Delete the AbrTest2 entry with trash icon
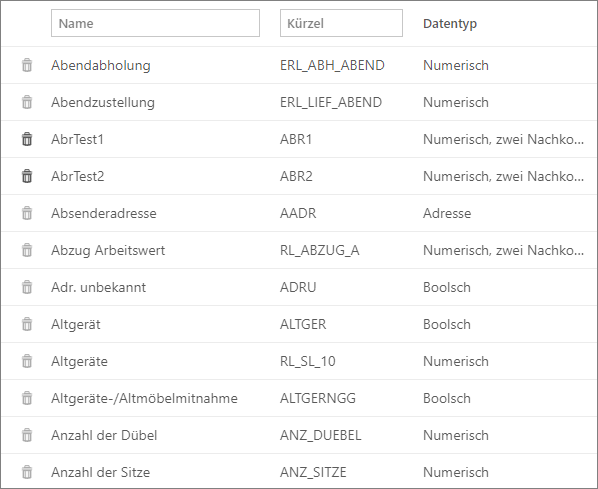The height and width of the screenshot is (489, 598). coord(27,176)
